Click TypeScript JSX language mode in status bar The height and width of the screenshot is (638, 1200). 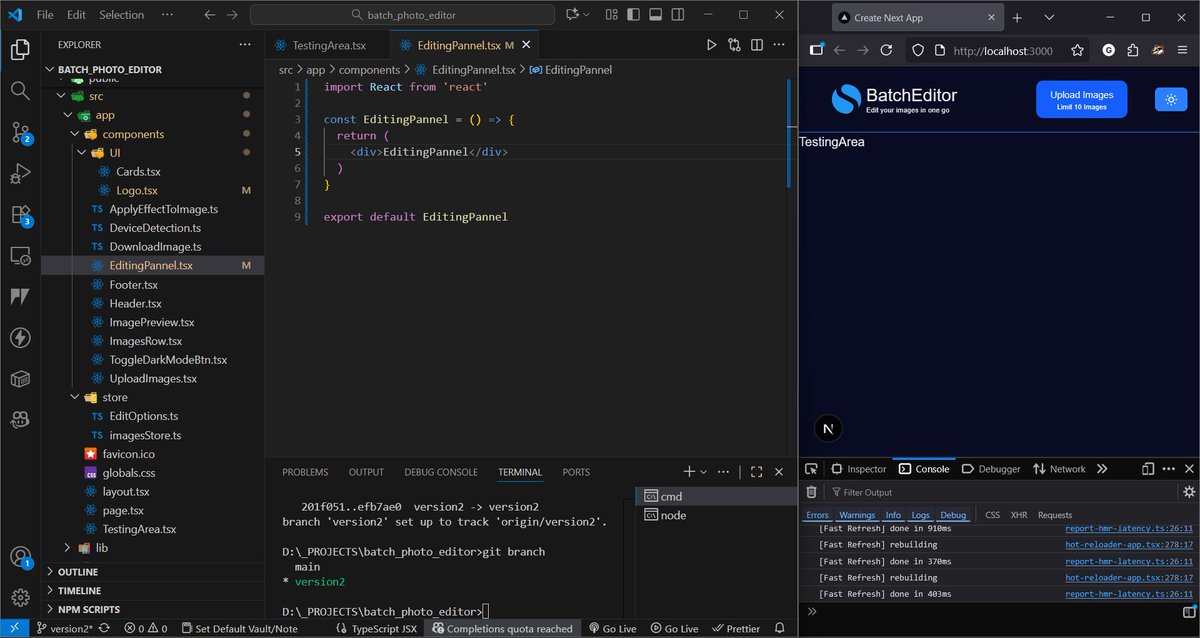[x=376, y=628]
